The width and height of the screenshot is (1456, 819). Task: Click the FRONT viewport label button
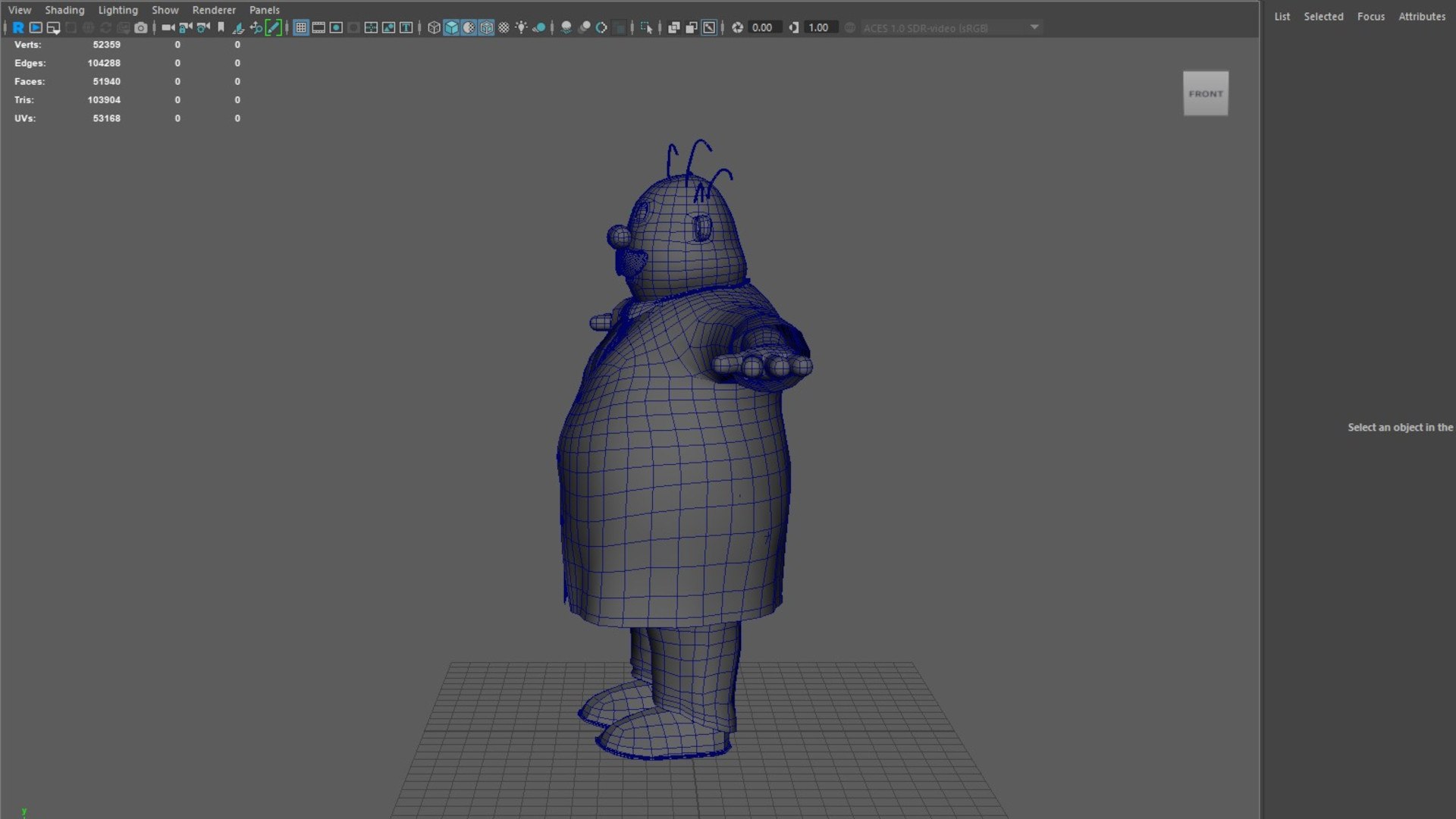tap(1206, 93)
